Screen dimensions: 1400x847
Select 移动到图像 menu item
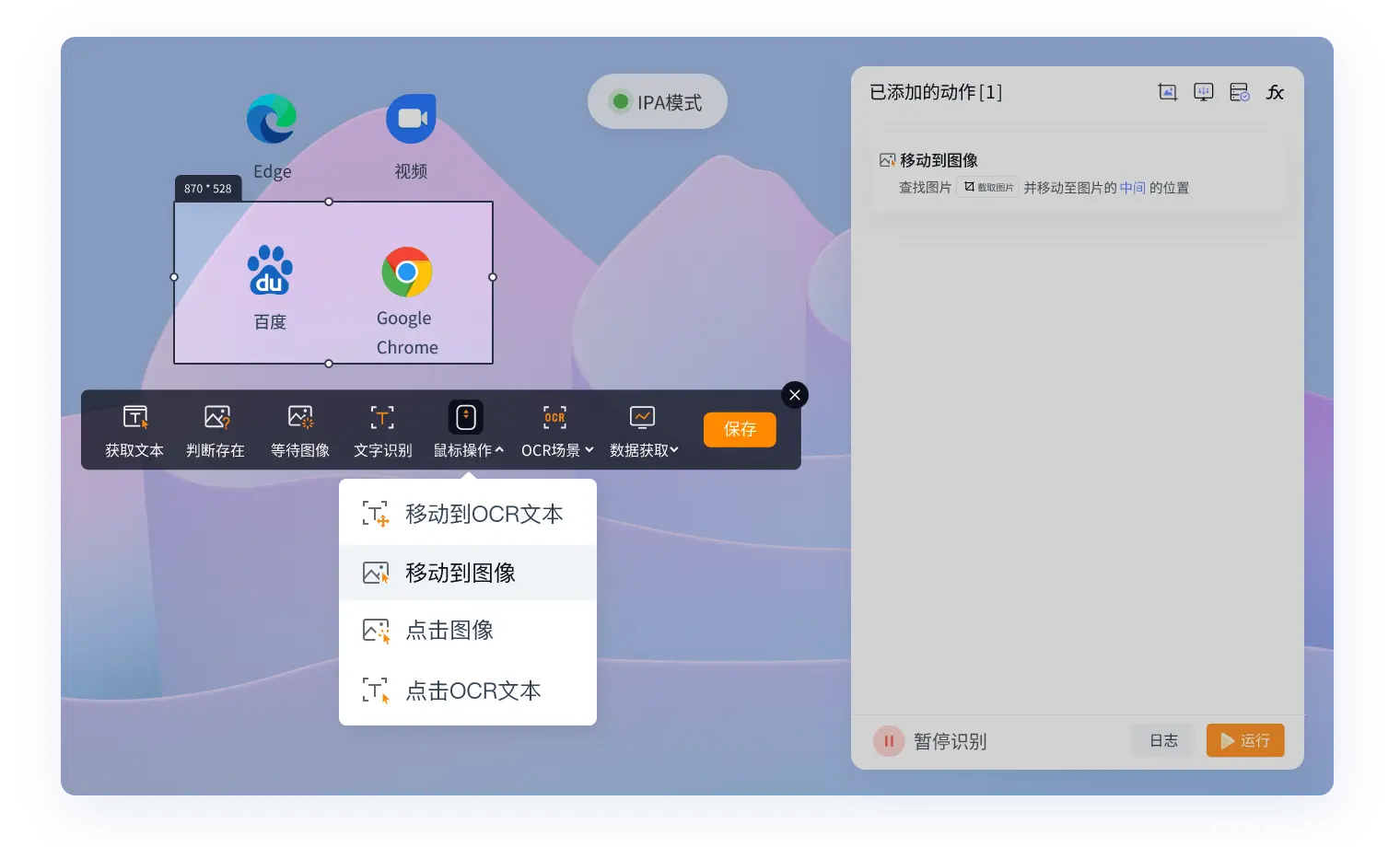pyautogui.click(x=468, y=573)
